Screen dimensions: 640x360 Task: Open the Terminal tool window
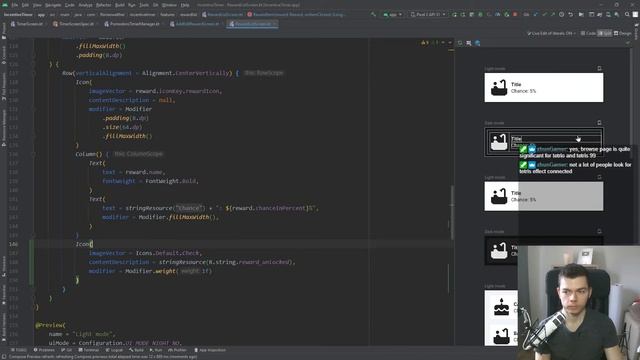(89, 350)
